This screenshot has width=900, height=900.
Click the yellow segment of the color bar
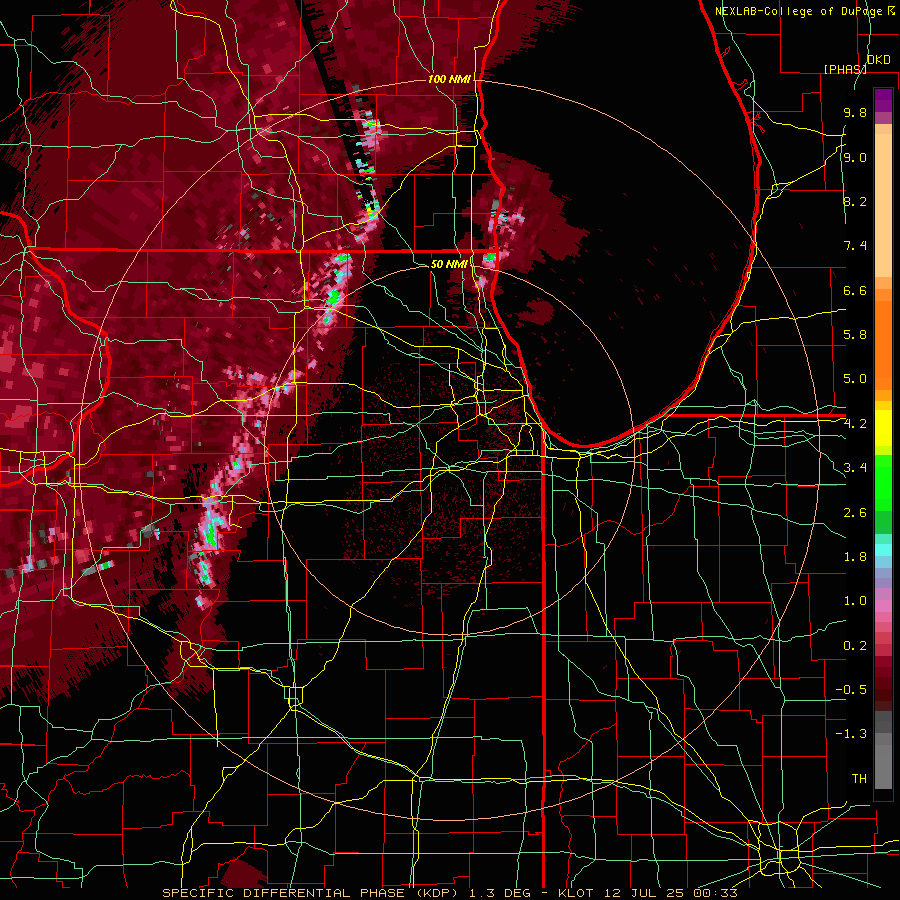[x=883, y=428]
